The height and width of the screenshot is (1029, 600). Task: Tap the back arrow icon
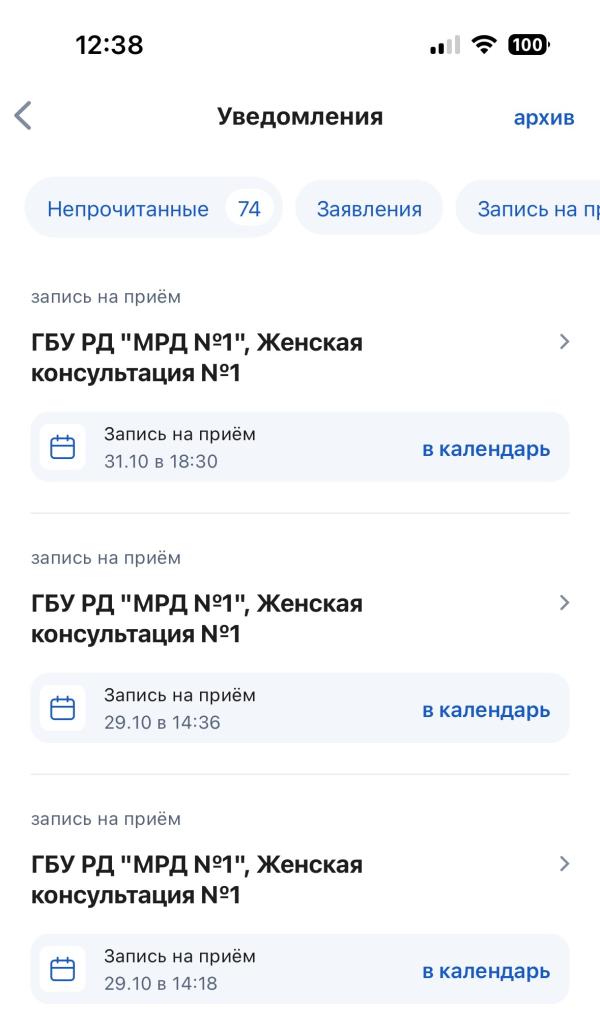tap(23, 117)
